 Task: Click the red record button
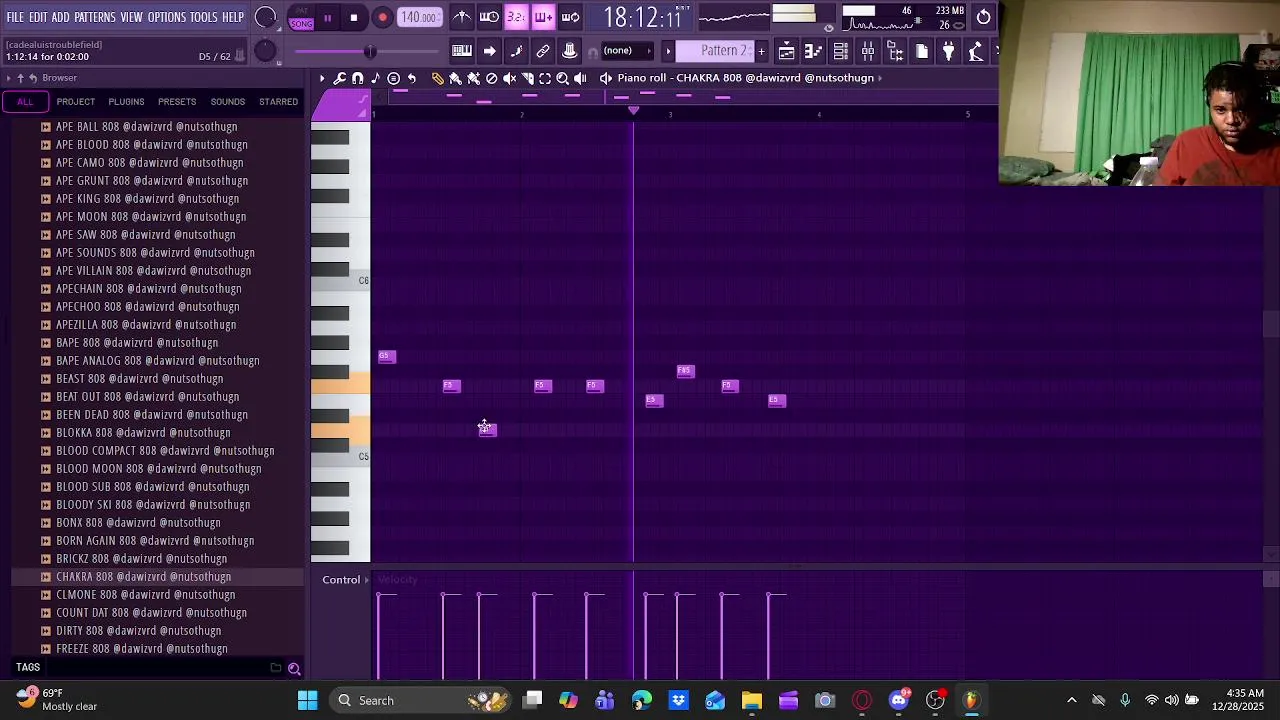[382, 18]
